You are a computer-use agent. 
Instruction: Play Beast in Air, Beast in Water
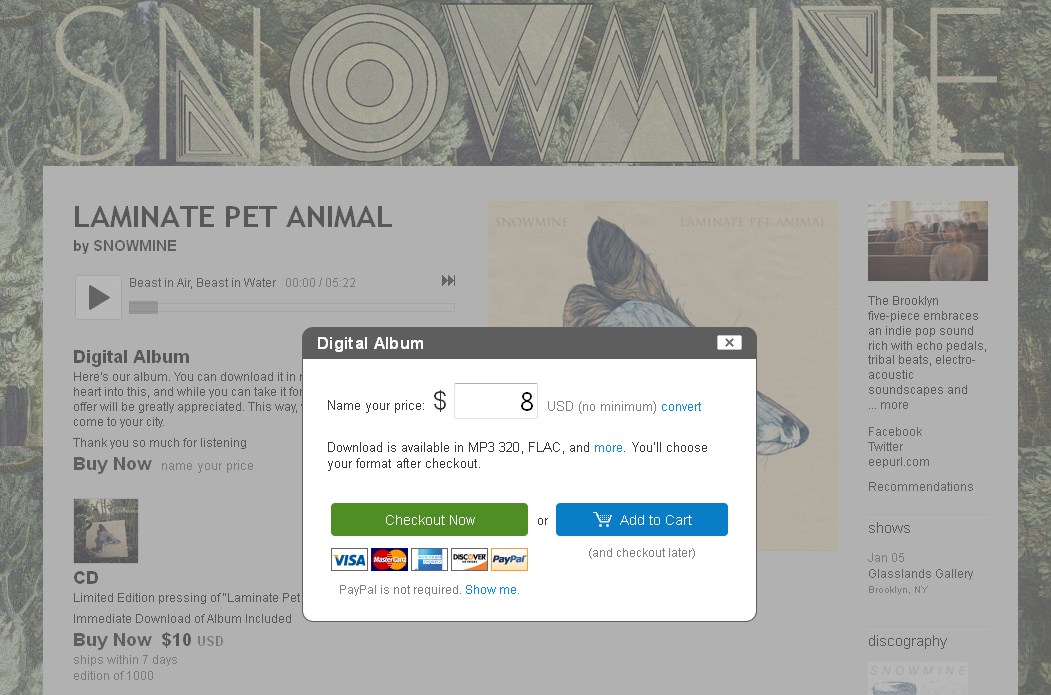pyautogui.click(x=98, y=297)
